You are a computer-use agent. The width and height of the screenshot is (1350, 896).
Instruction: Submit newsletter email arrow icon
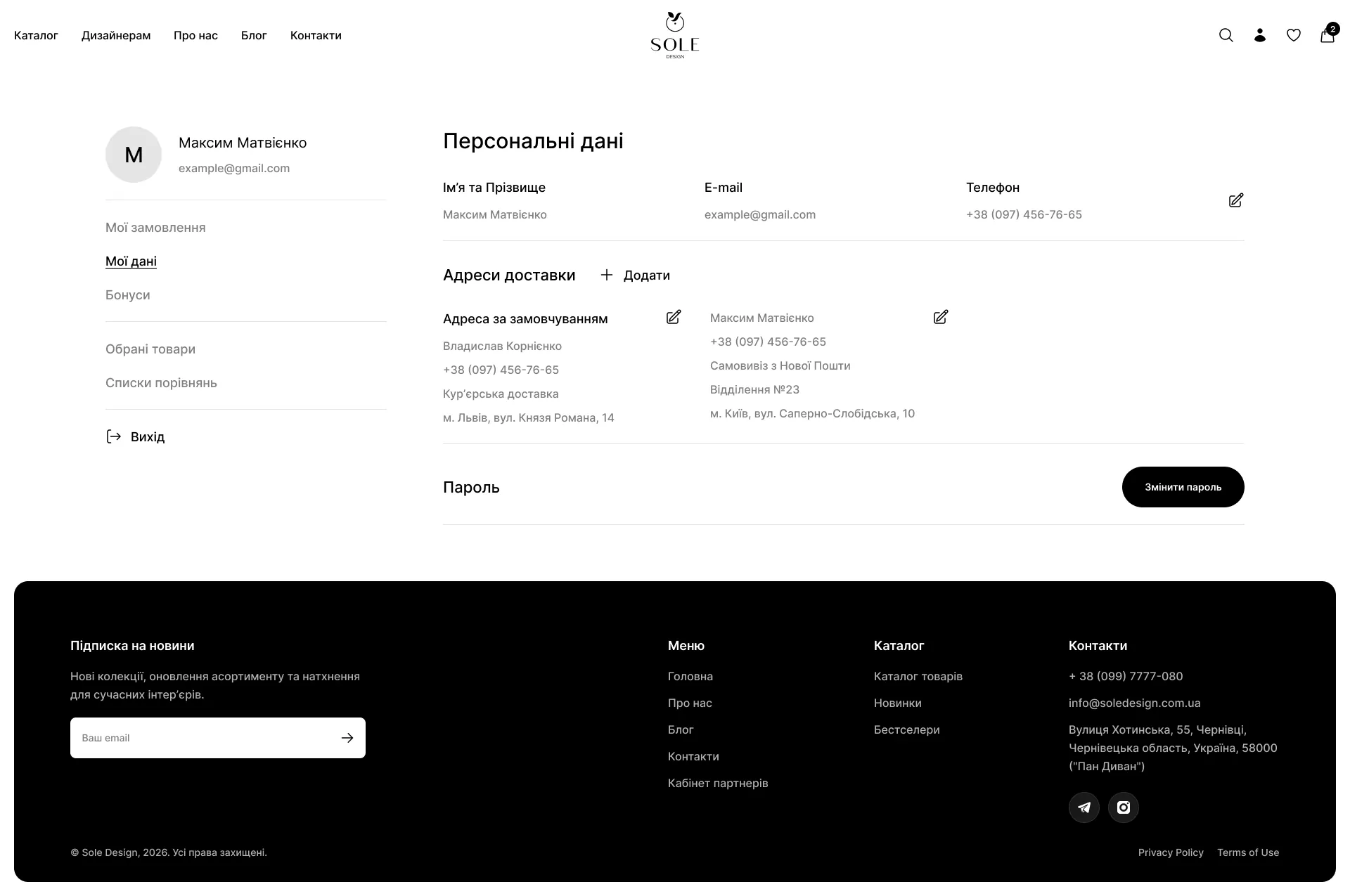[x=347, y=738]
